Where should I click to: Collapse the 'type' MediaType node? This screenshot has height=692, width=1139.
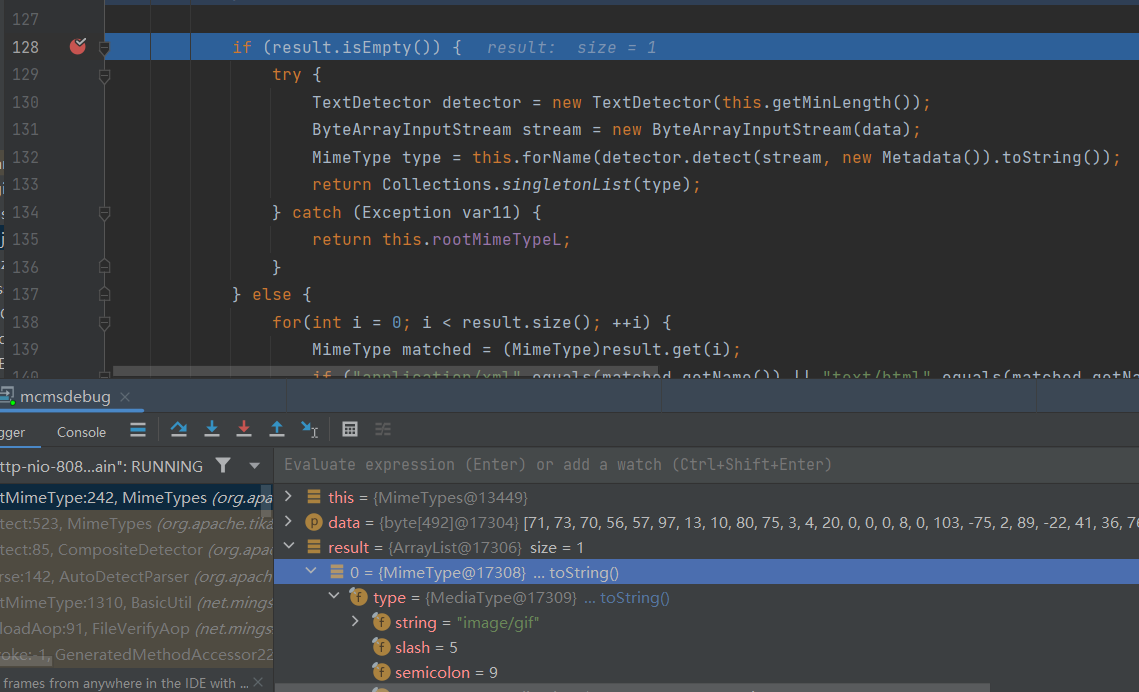pos(333,597)
